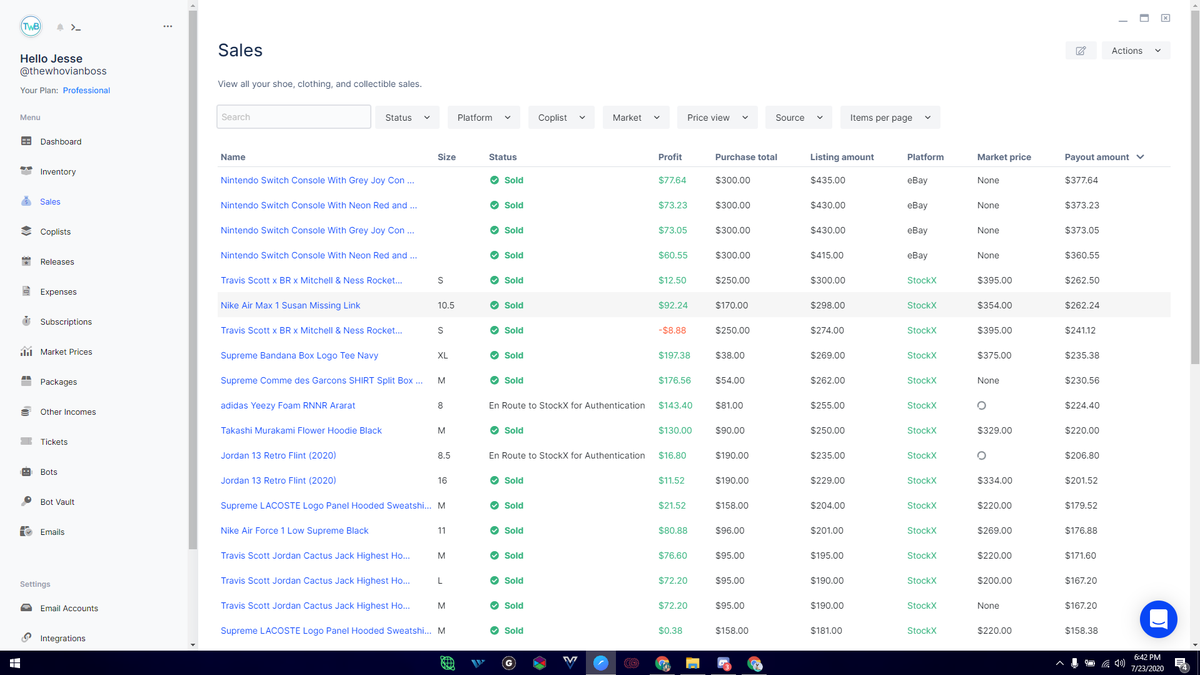The height and width of the screenshot is (675, 1200).
Task: Click the Other Incomes coins icon
Action: [26, 411]
